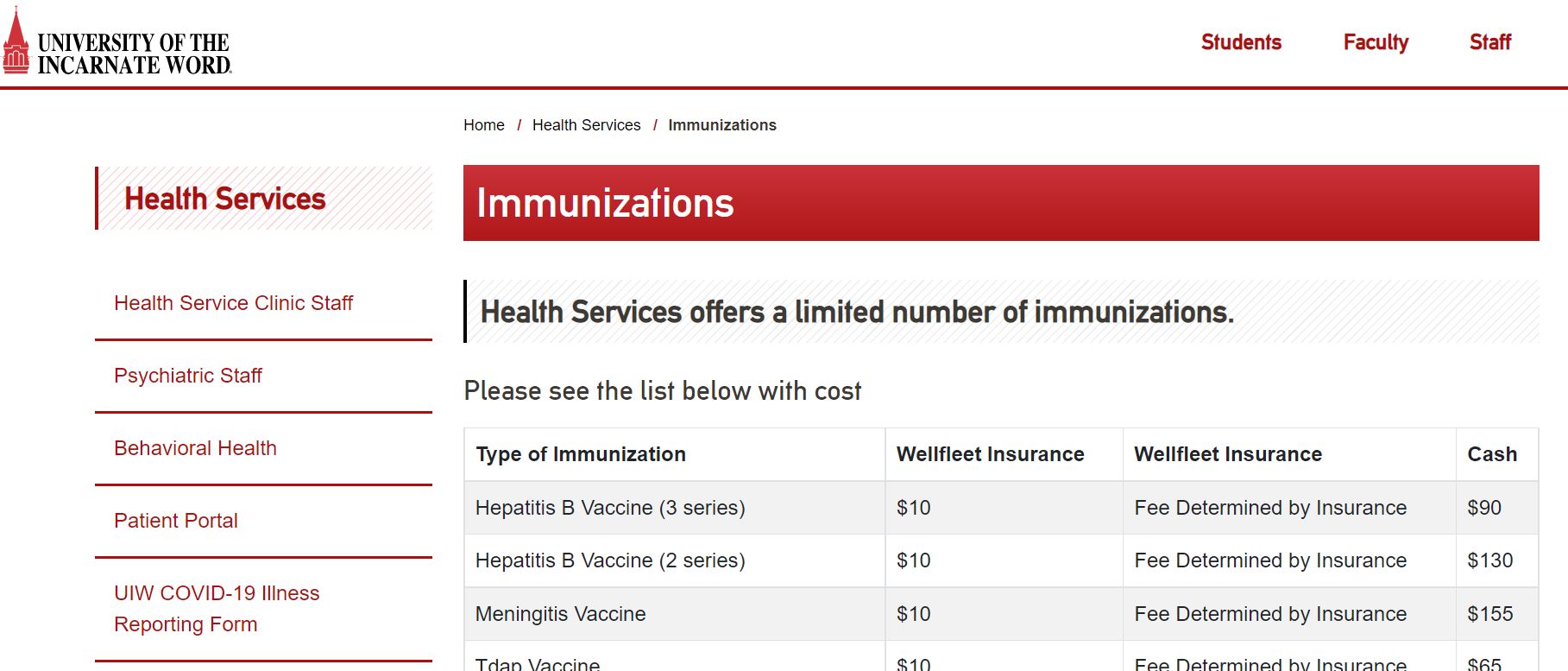1568x671 pixels.
Task: Open Behavioral Health sidebar link
Action: [196, 448]
